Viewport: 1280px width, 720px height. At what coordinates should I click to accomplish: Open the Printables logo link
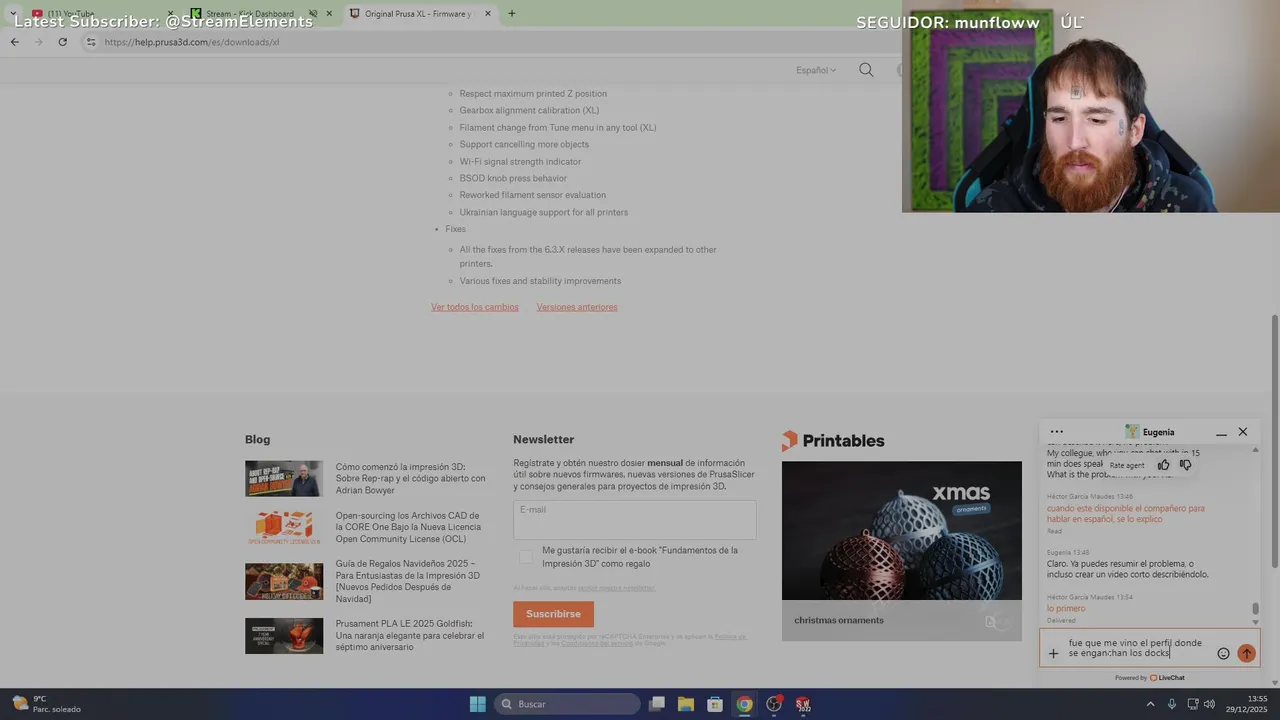tap(833, 440)
